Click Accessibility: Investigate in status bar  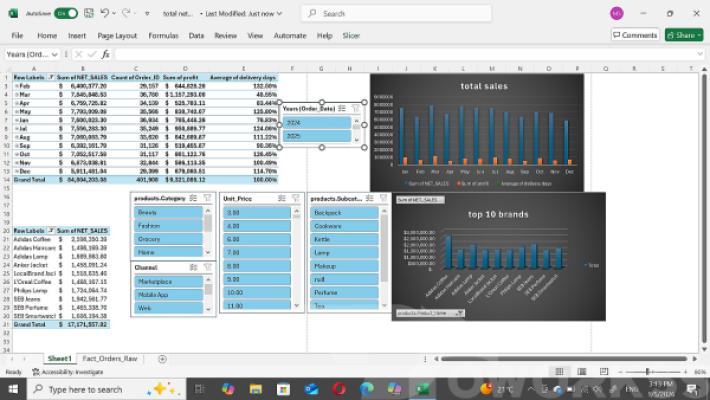pos(67,372)
